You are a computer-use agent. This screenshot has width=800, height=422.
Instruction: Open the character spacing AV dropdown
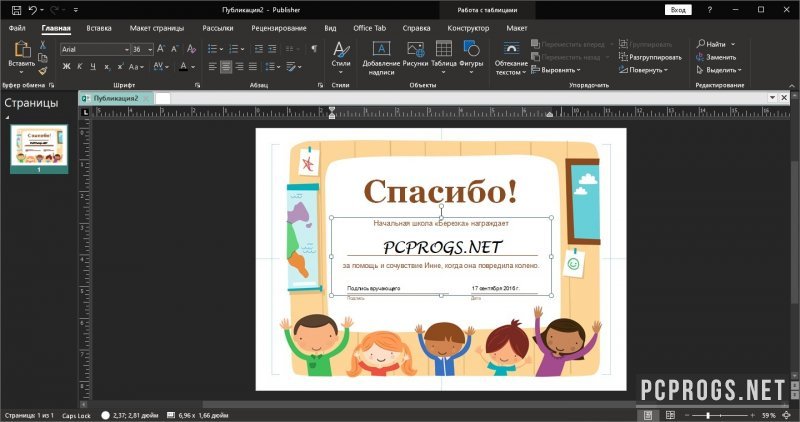[161, 66]
